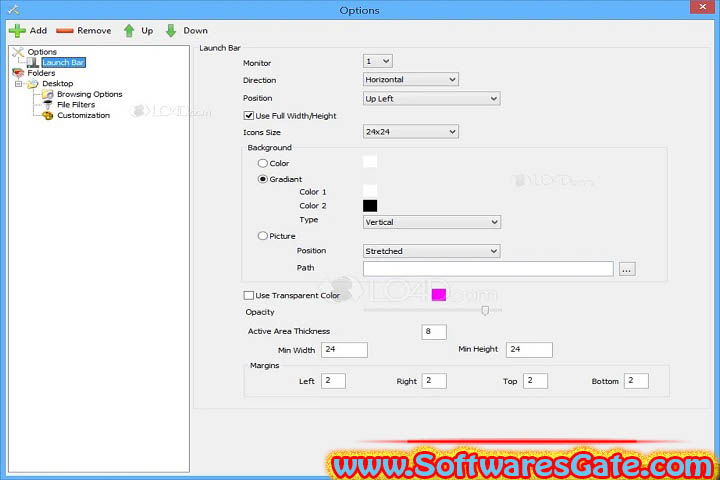Click the Folders icon in the tree
Screen dimensions: 720x480
click(18, 73)
